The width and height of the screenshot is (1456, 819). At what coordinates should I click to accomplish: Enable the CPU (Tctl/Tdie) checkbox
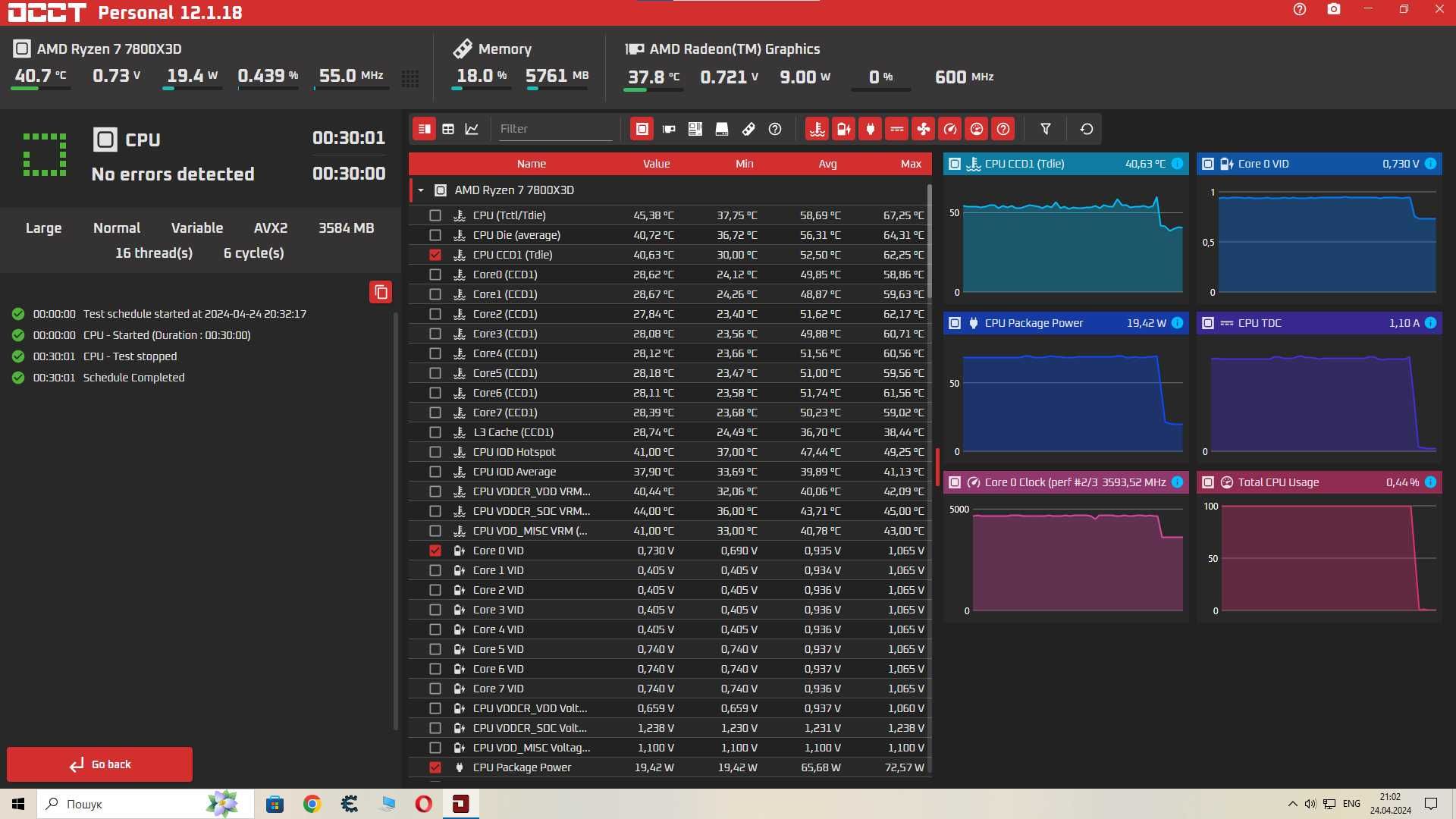[x=435, y=215]
